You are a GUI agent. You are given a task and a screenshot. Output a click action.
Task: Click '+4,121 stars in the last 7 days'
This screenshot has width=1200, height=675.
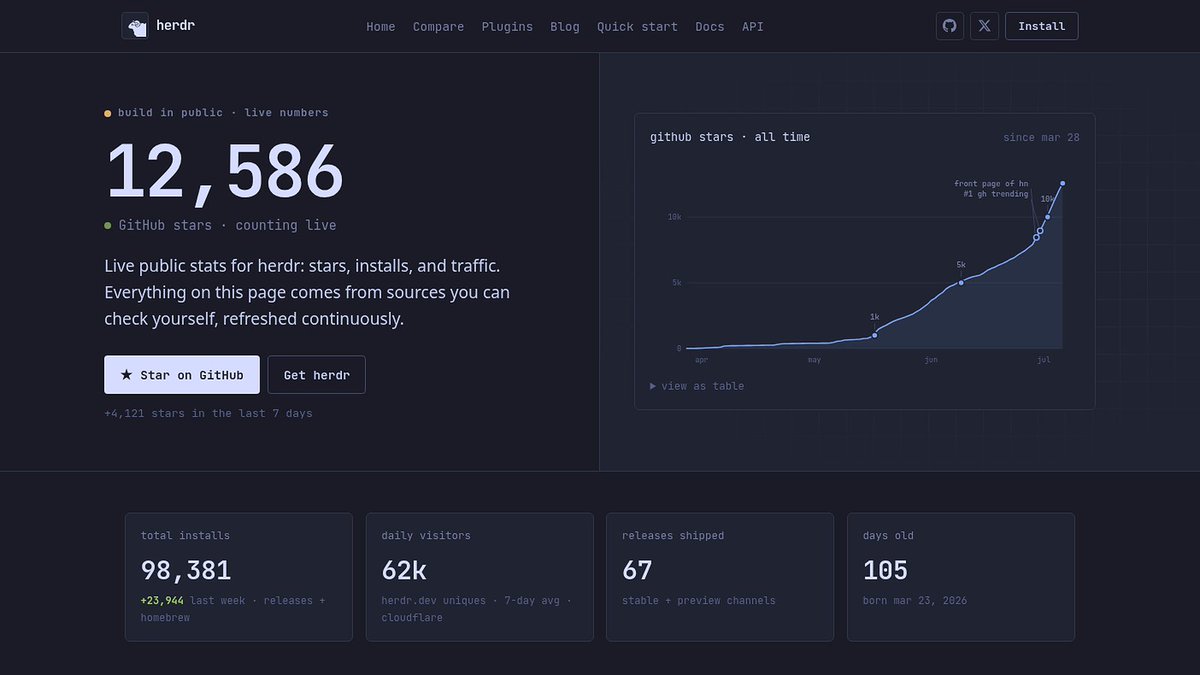[208, 413]
